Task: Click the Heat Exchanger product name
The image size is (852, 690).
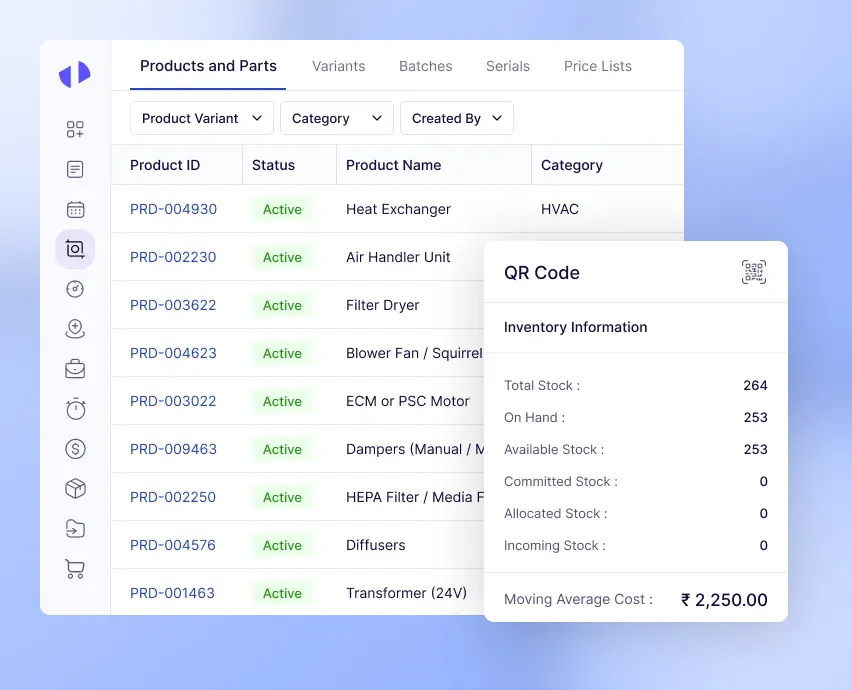Action: pos(398,209)
